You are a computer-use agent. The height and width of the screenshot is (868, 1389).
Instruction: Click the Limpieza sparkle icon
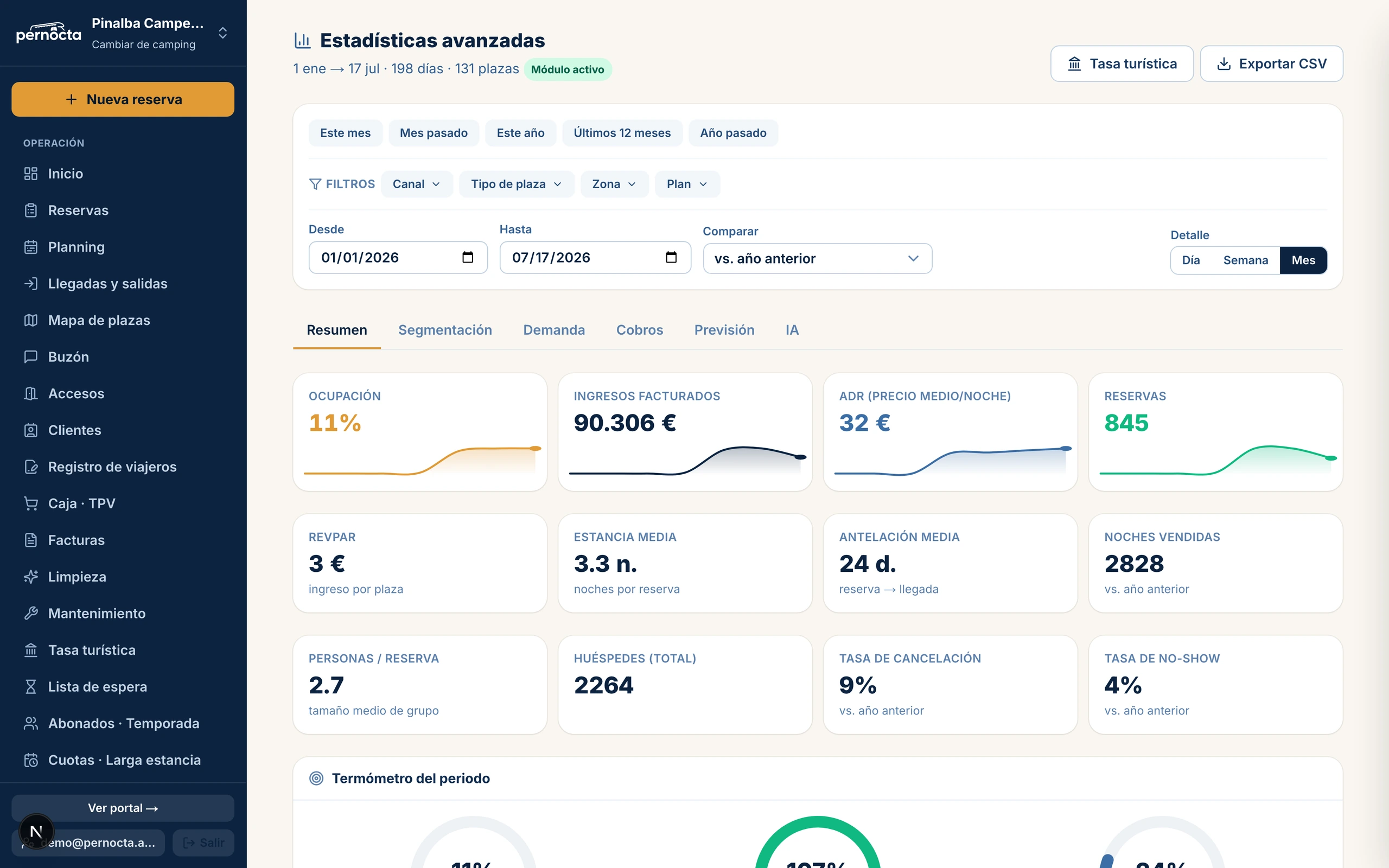coord(31,577)
